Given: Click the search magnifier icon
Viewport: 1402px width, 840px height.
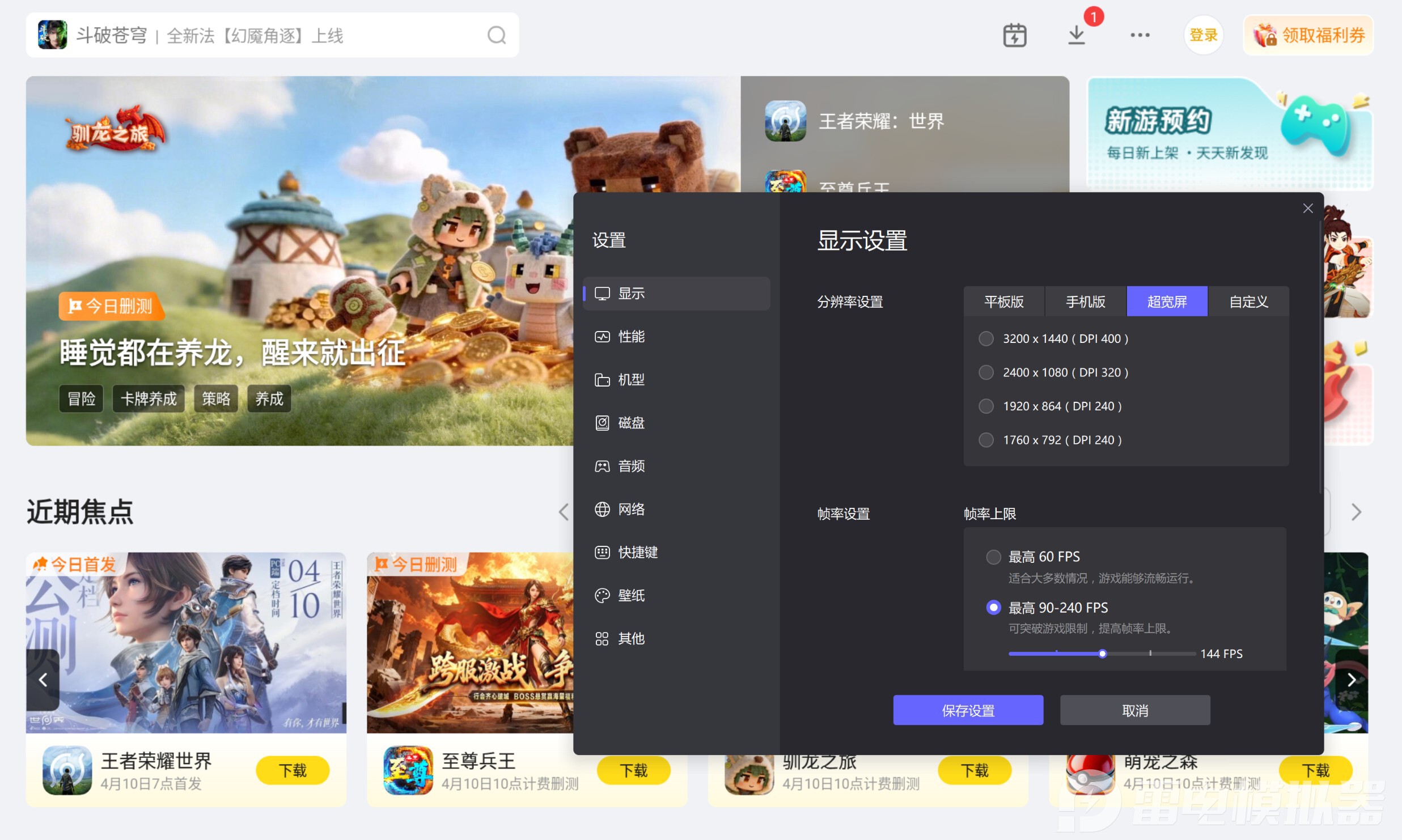Looking at the screenshot, I should pos(496,35).
